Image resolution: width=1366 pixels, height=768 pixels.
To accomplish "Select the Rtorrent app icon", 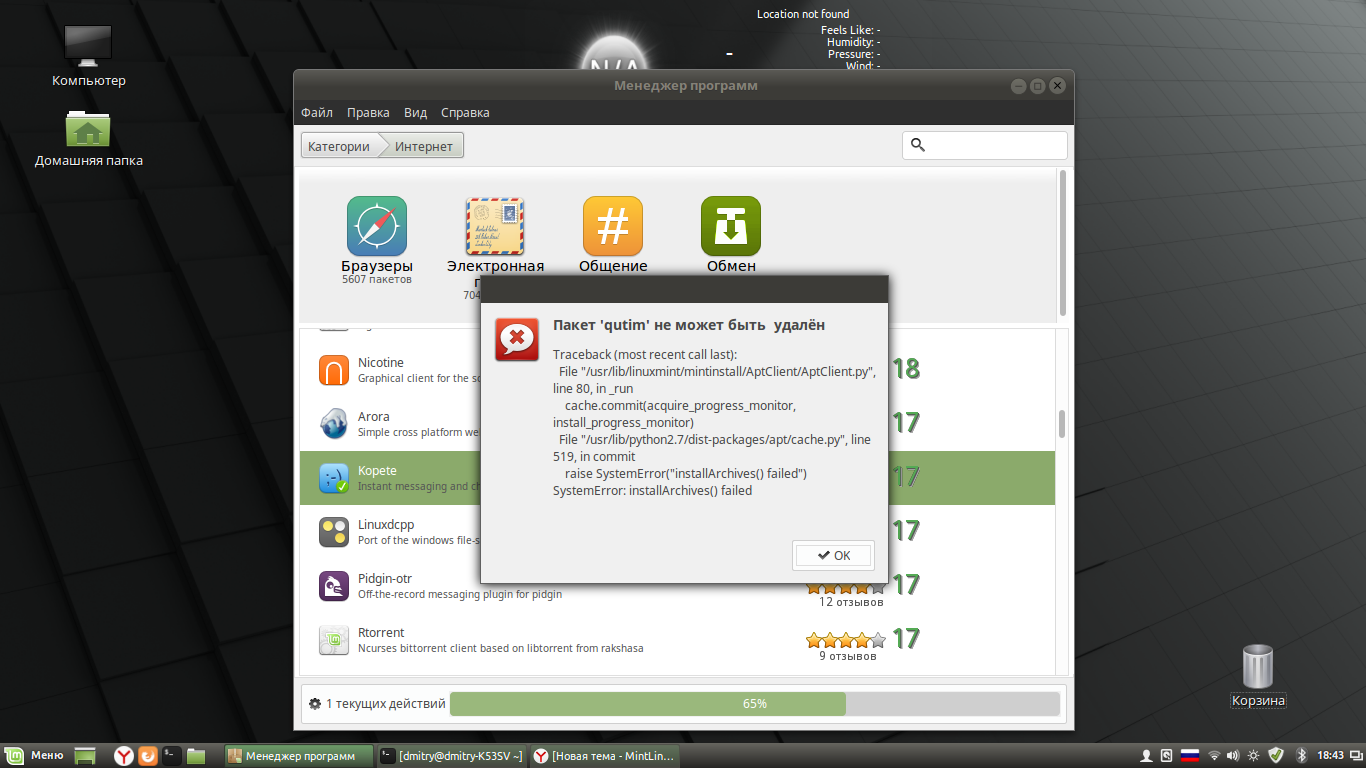I will (333, 640).
